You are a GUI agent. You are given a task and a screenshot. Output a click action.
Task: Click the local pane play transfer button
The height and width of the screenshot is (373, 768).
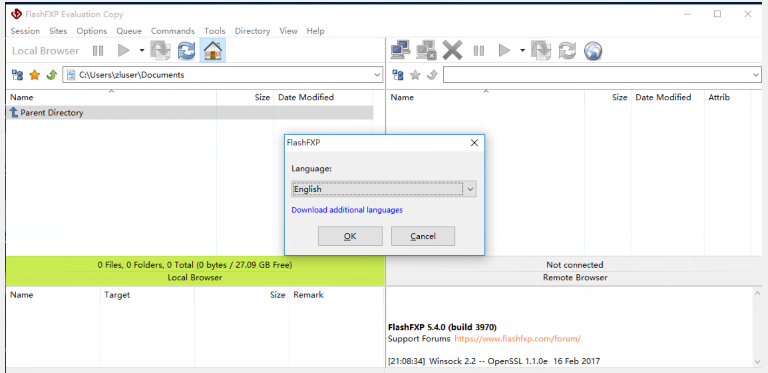(123, 50)
